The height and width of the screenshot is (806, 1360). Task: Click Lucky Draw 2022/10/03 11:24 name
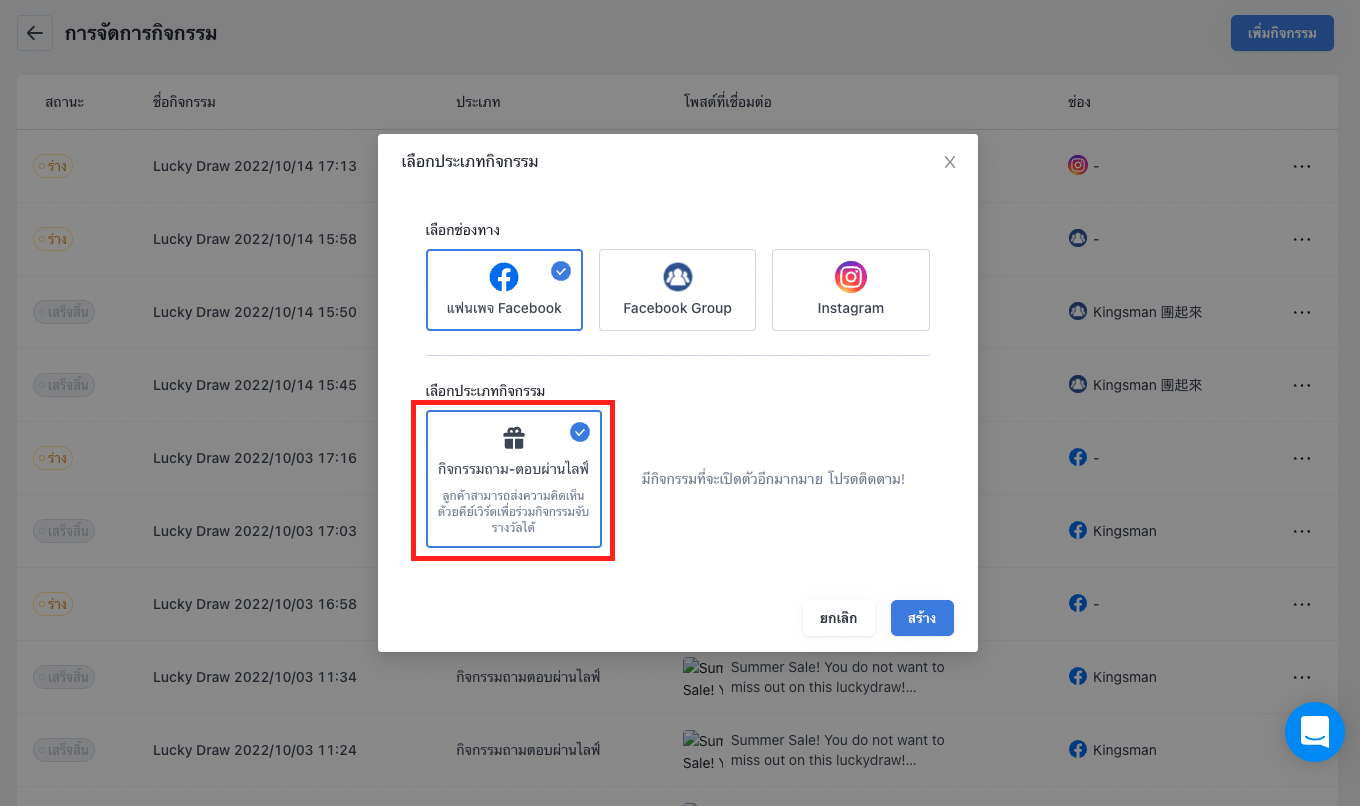tap(255, 750)
